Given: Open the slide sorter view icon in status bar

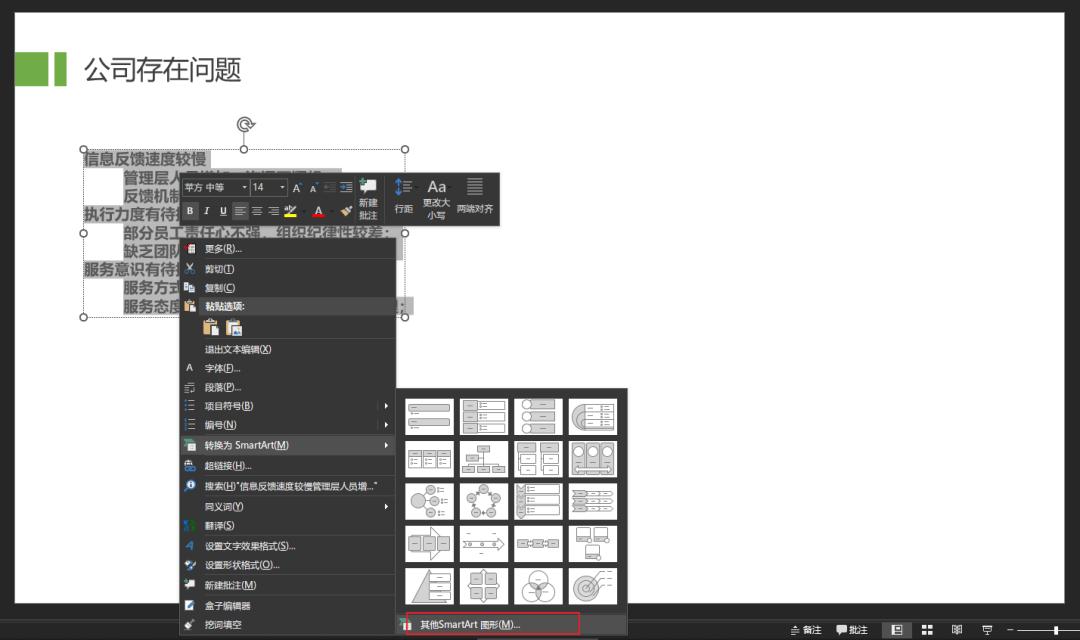Looking at the screenshot, I should click(x=927, y=630).
